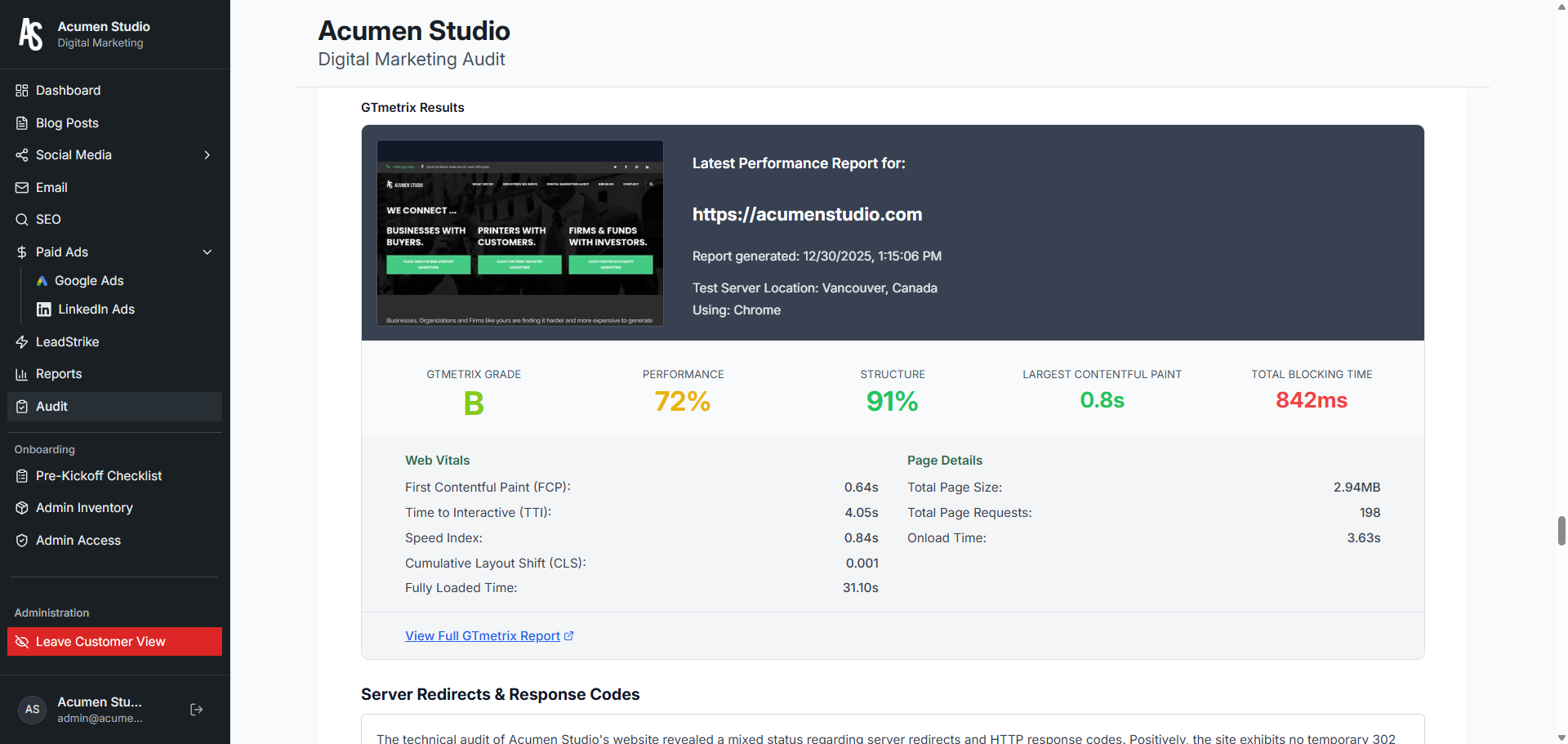Click the Pre-Kickoff Checklist clipboard icon
The height and width of the screenshot is (744, 1568).
(x=22, y=476)
